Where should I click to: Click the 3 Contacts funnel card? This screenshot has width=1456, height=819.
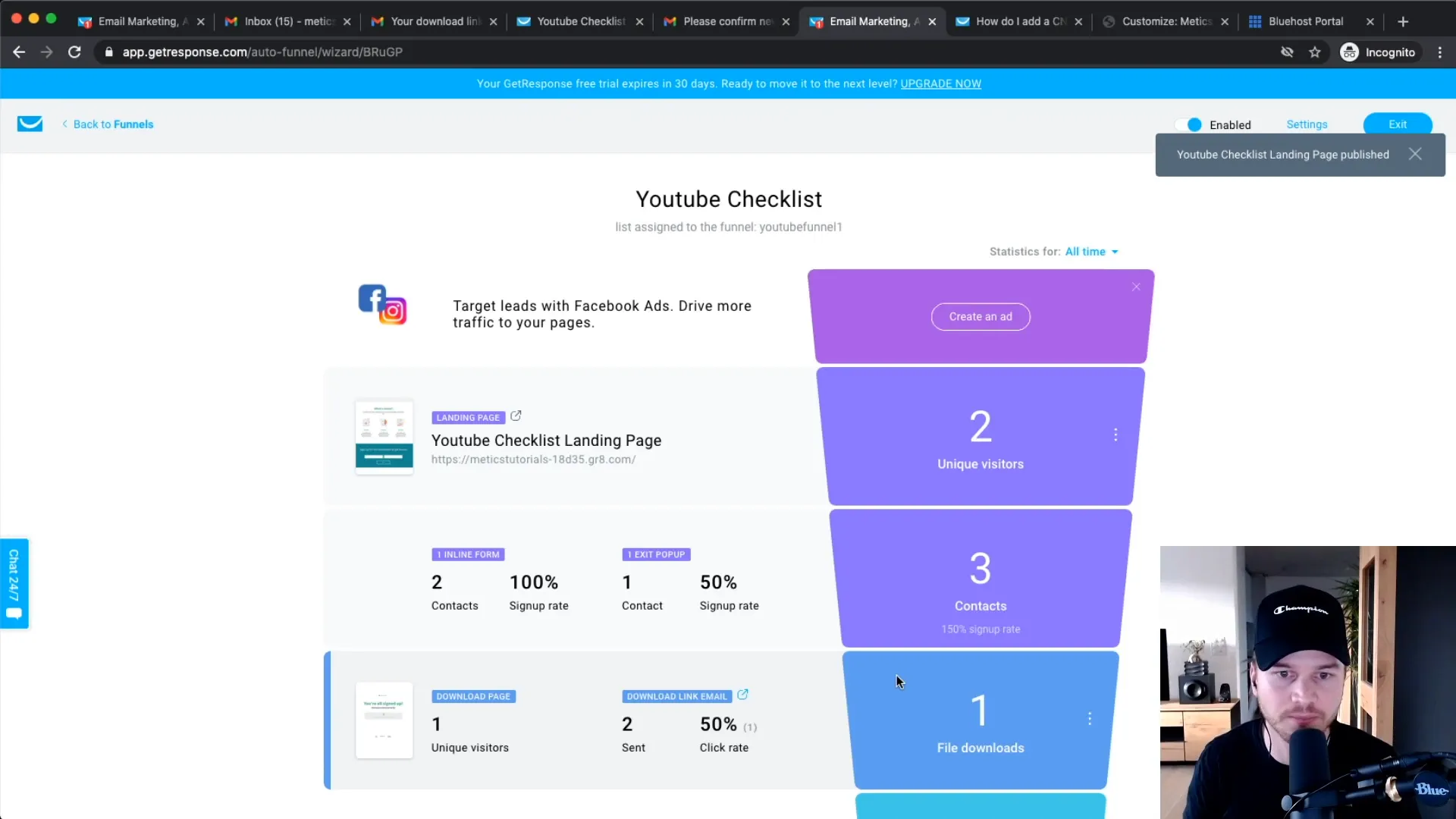[981, 578]
